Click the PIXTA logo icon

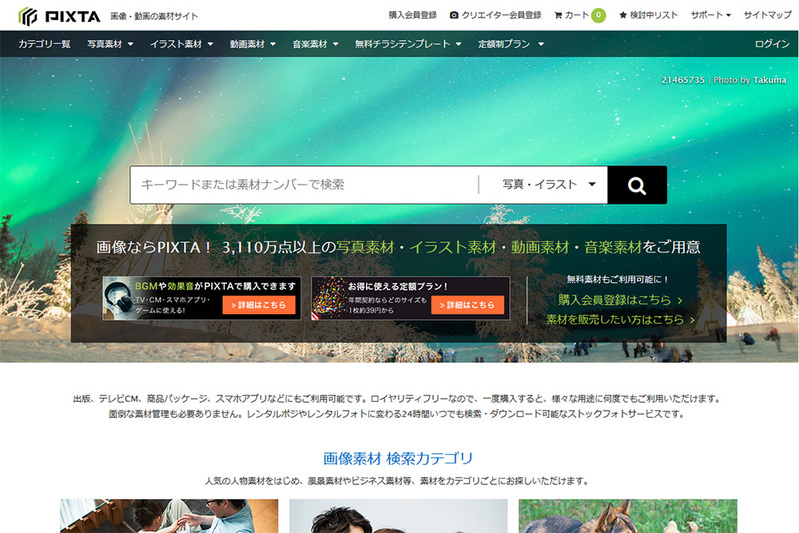click(28, 15)
